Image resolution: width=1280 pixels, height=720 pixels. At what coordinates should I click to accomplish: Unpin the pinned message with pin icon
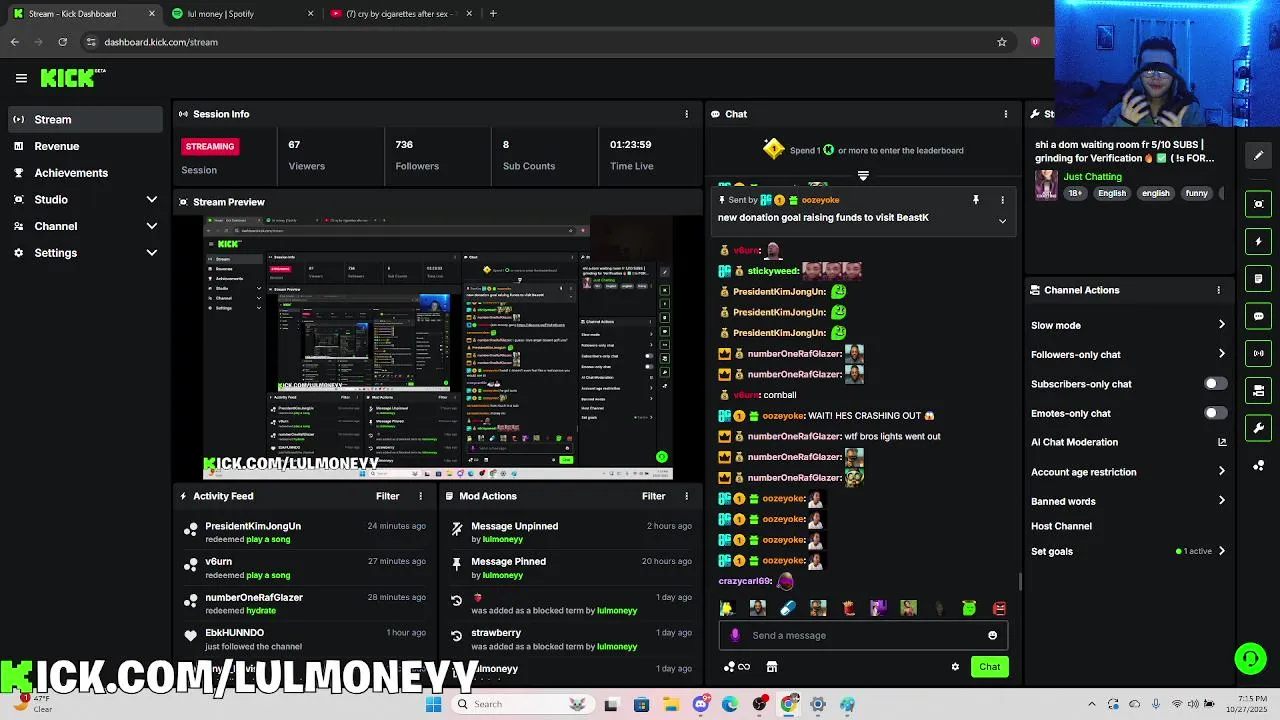976,200
